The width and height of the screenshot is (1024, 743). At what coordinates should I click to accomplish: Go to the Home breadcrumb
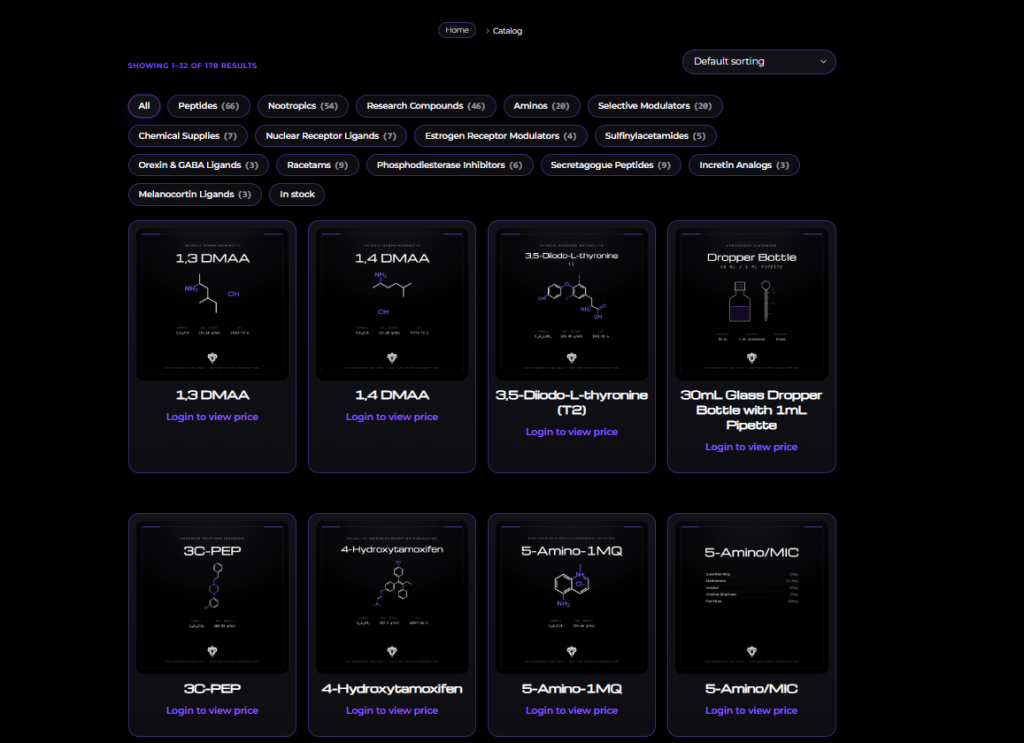(x=457, y=30)
